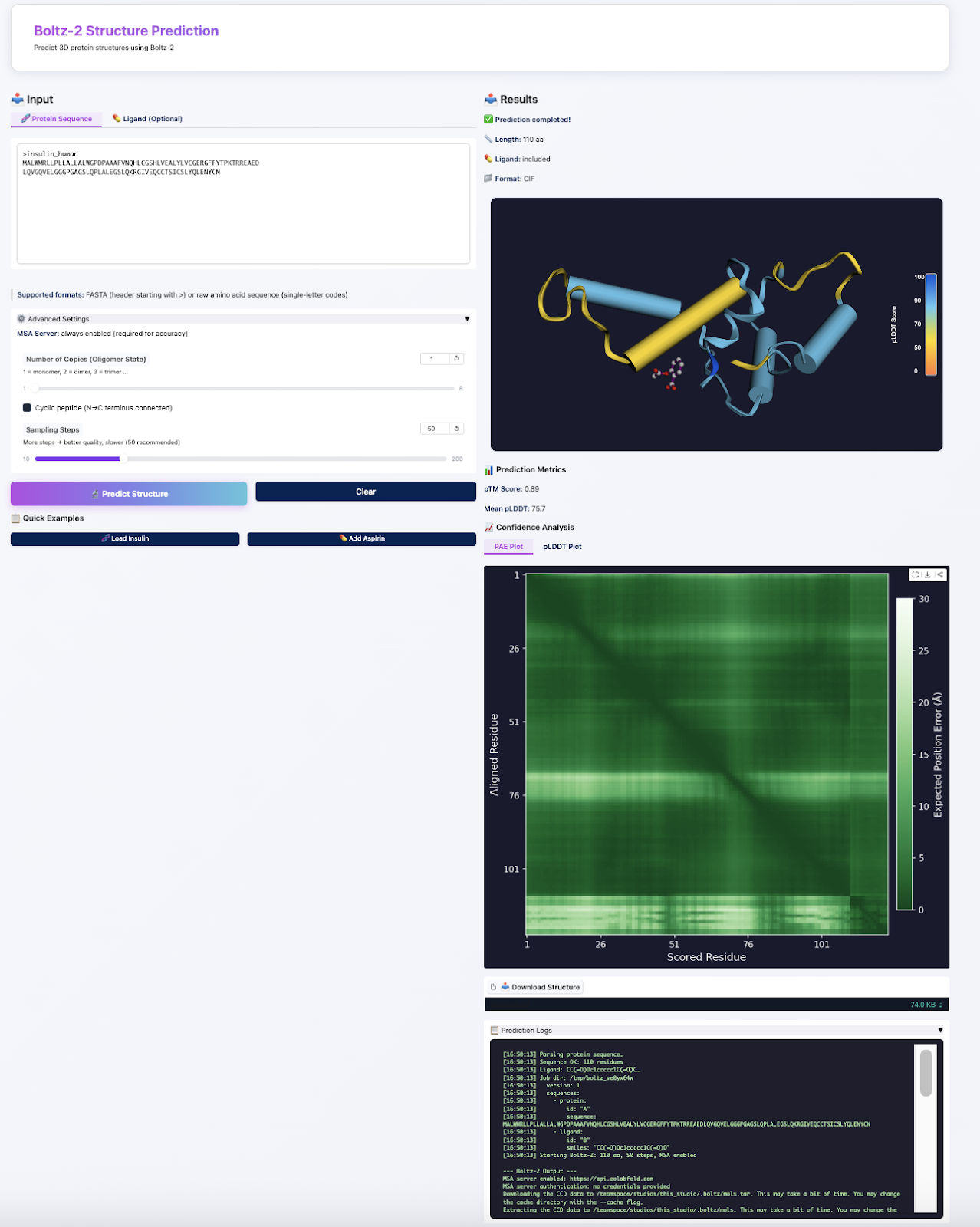
Task: Click the 'Supported formats' hint text
Action: [x=183, y=294]
